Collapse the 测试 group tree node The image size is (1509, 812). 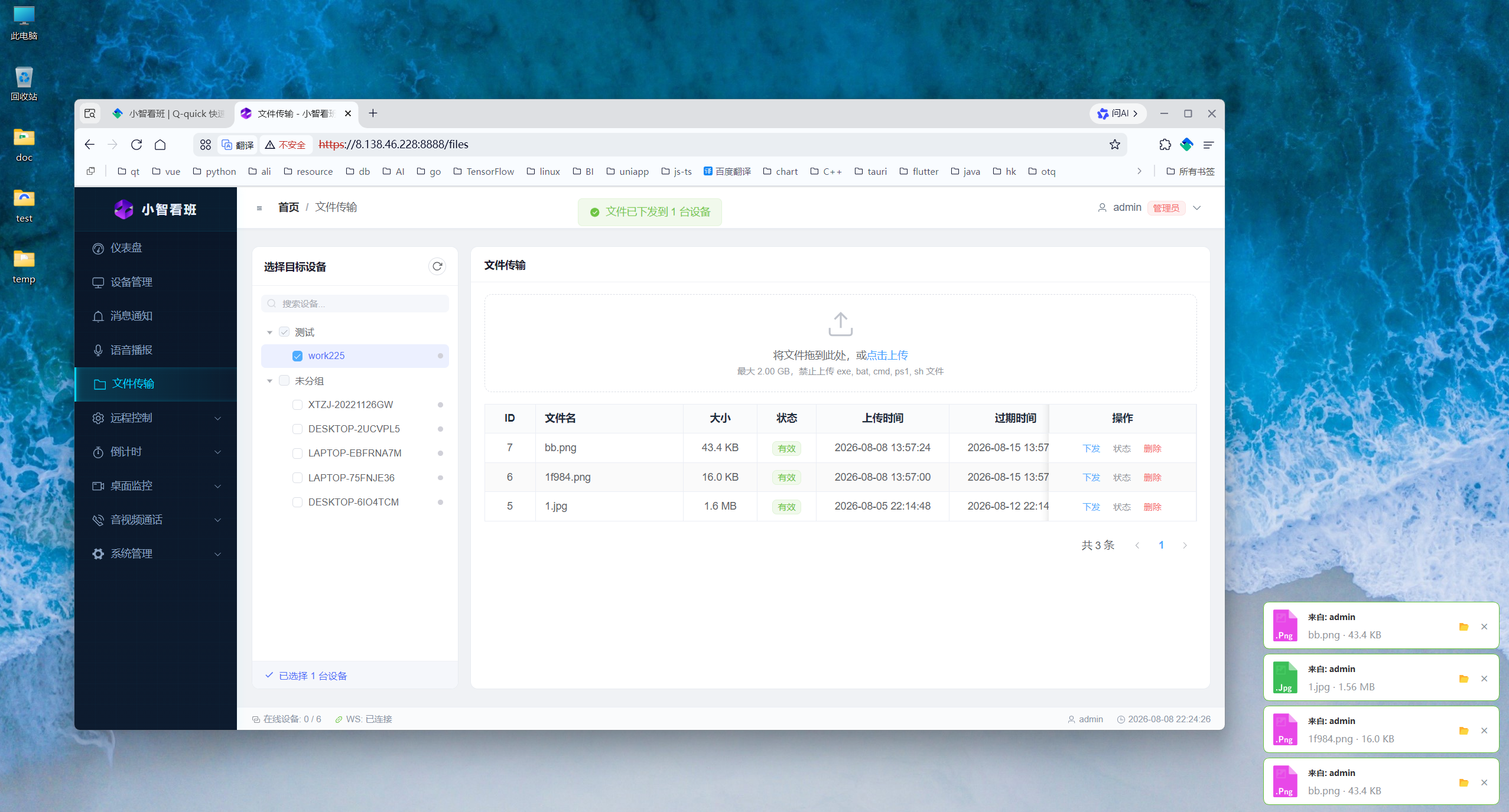point(269,332)
